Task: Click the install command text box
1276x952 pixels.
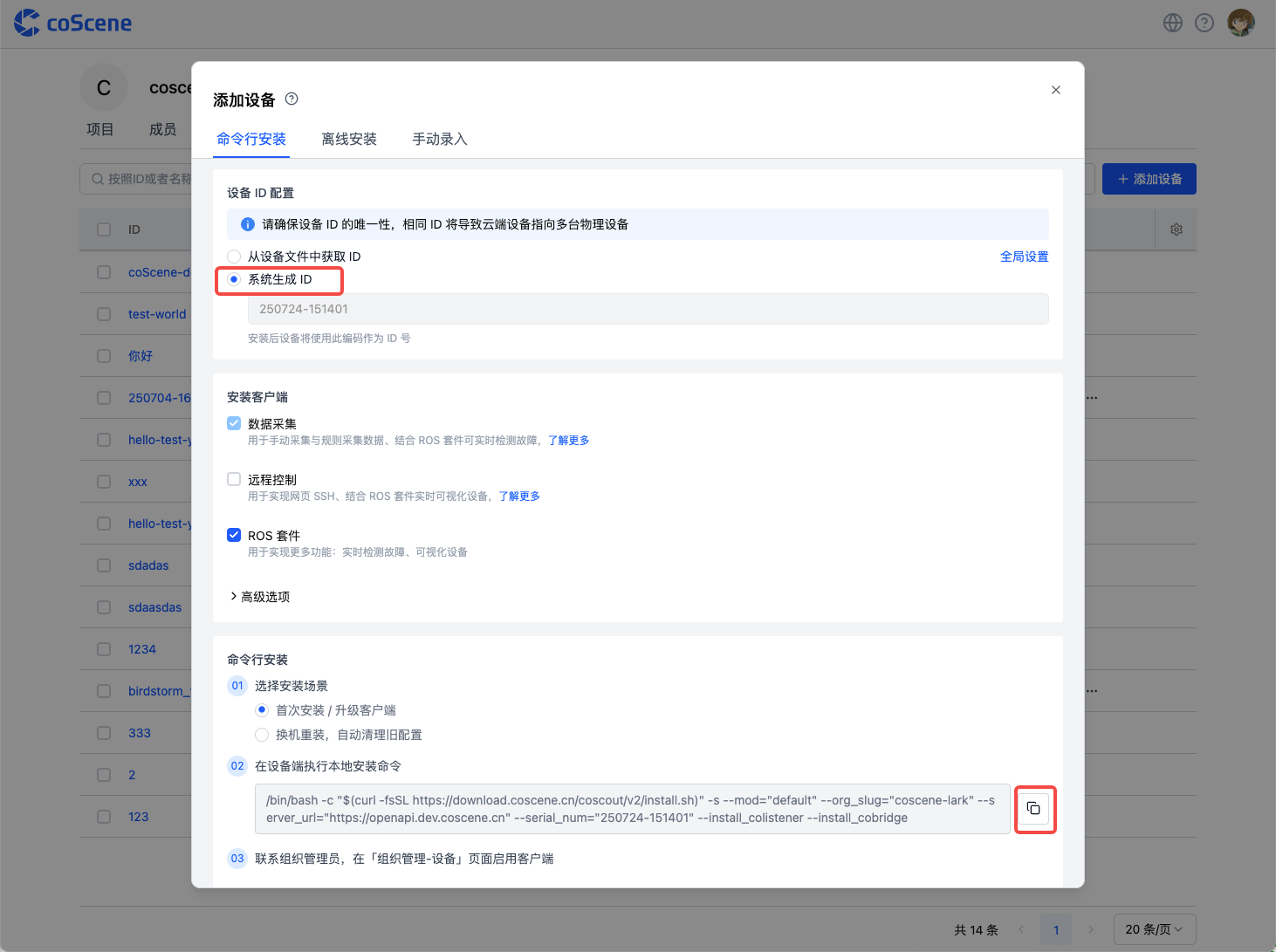Action: point(633,809)
